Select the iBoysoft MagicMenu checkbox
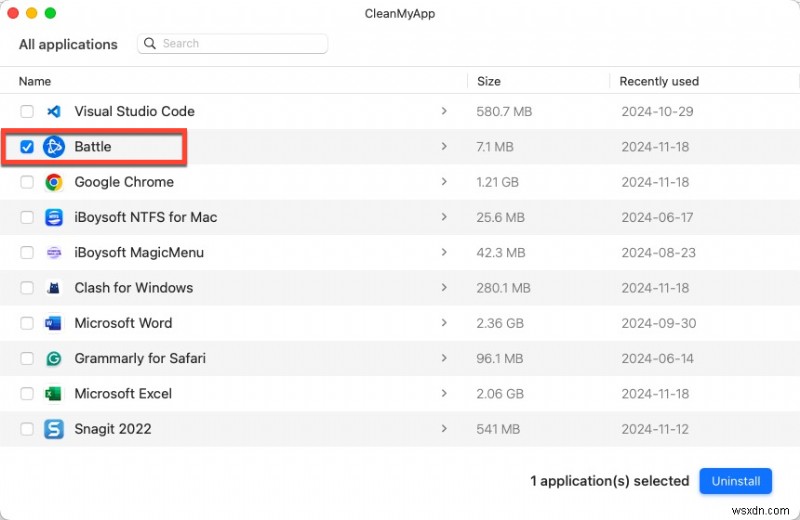The height and width of the screenshot is (520, 800). 27,253
